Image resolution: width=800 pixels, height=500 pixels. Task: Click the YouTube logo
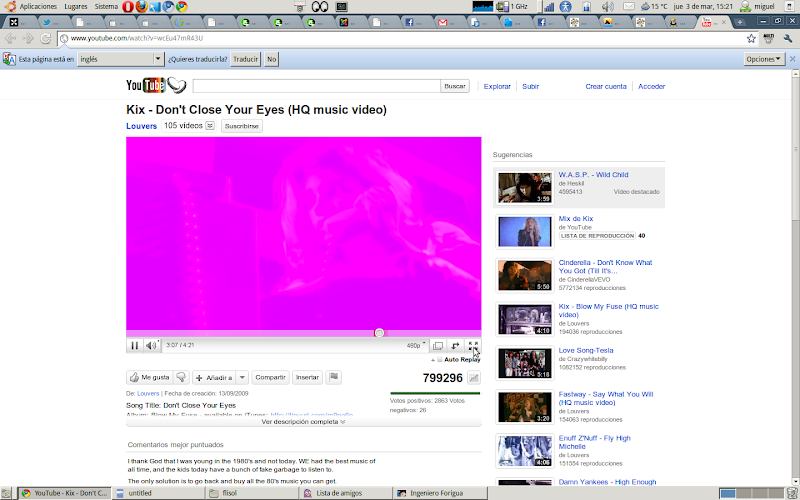click(156, 85)
